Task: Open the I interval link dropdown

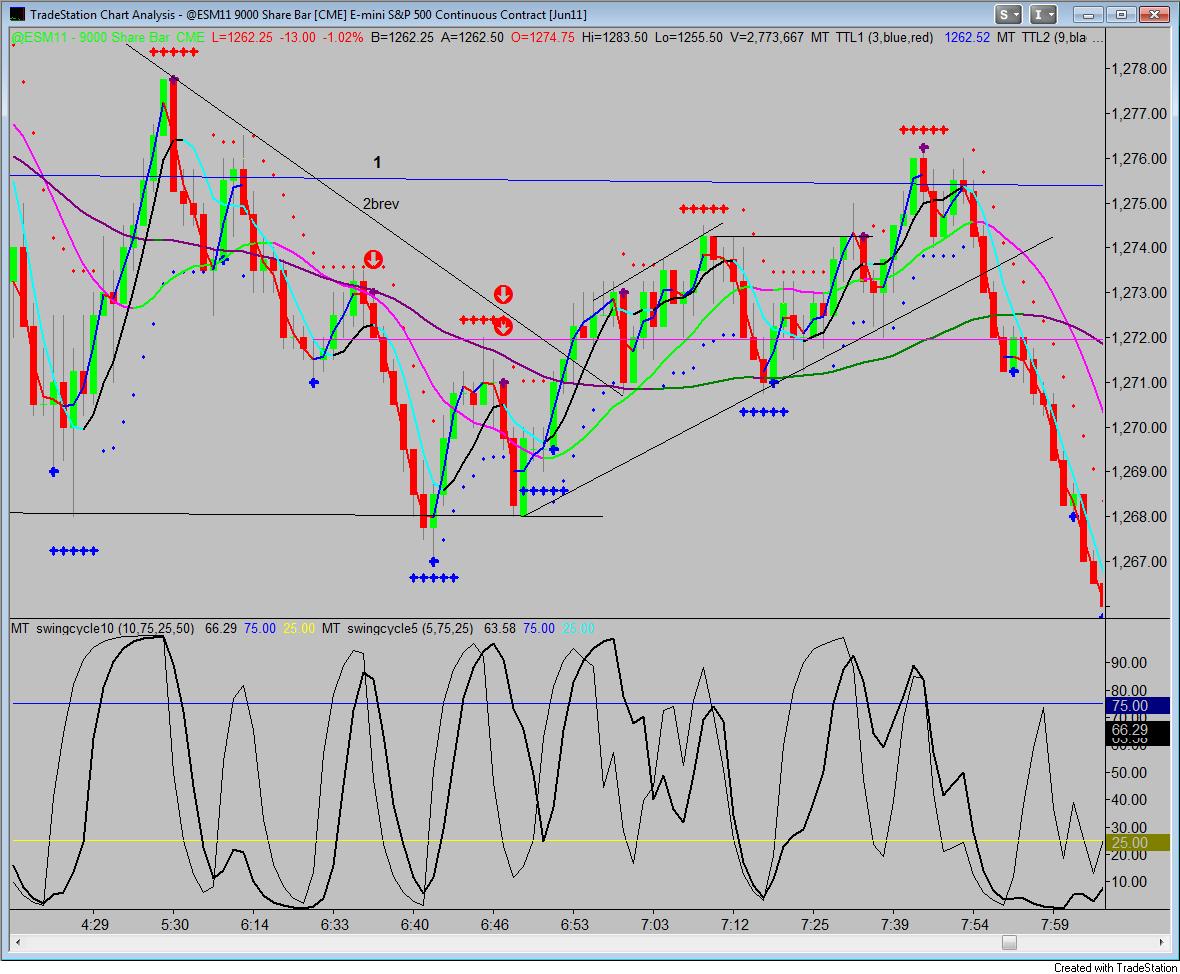Action: [1044, 14]
